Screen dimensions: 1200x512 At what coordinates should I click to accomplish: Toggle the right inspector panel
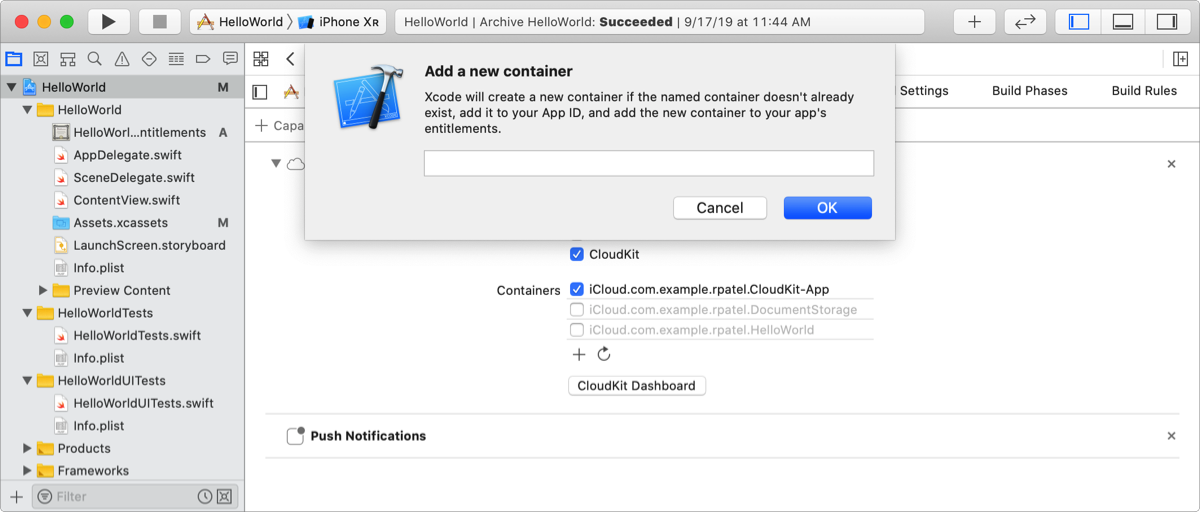[1166, 21]
